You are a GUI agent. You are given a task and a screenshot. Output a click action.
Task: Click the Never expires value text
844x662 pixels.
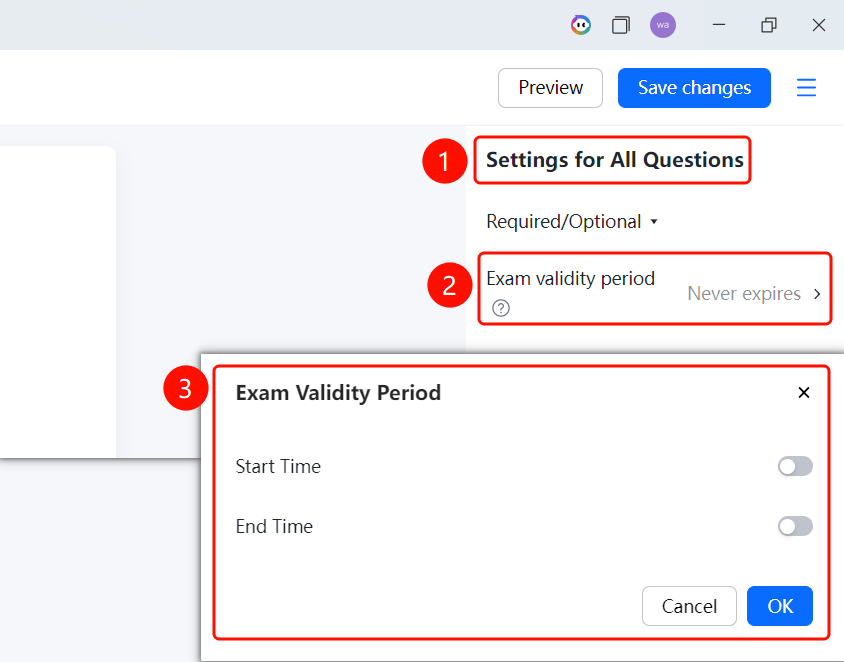pos(744,294)
